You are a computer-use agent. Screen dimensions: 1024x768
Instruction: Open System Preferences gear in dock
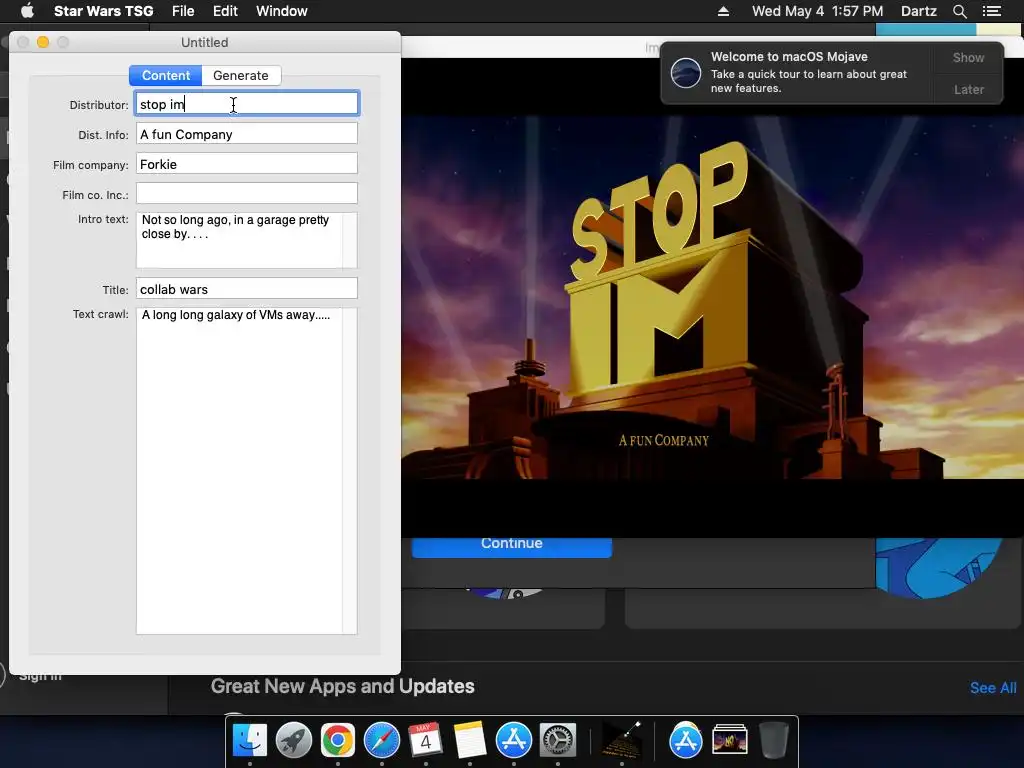[558, 741]
